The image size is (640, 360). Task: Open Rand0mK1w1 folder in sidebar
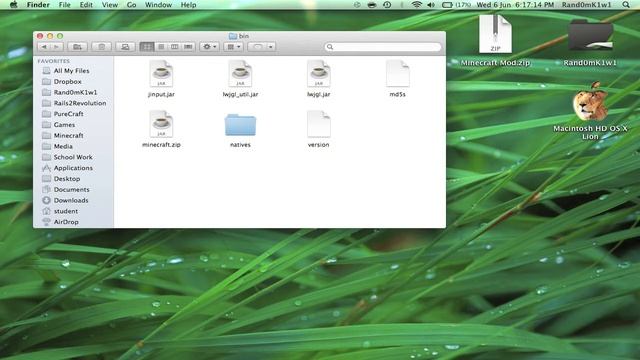(x=75, y=92)
